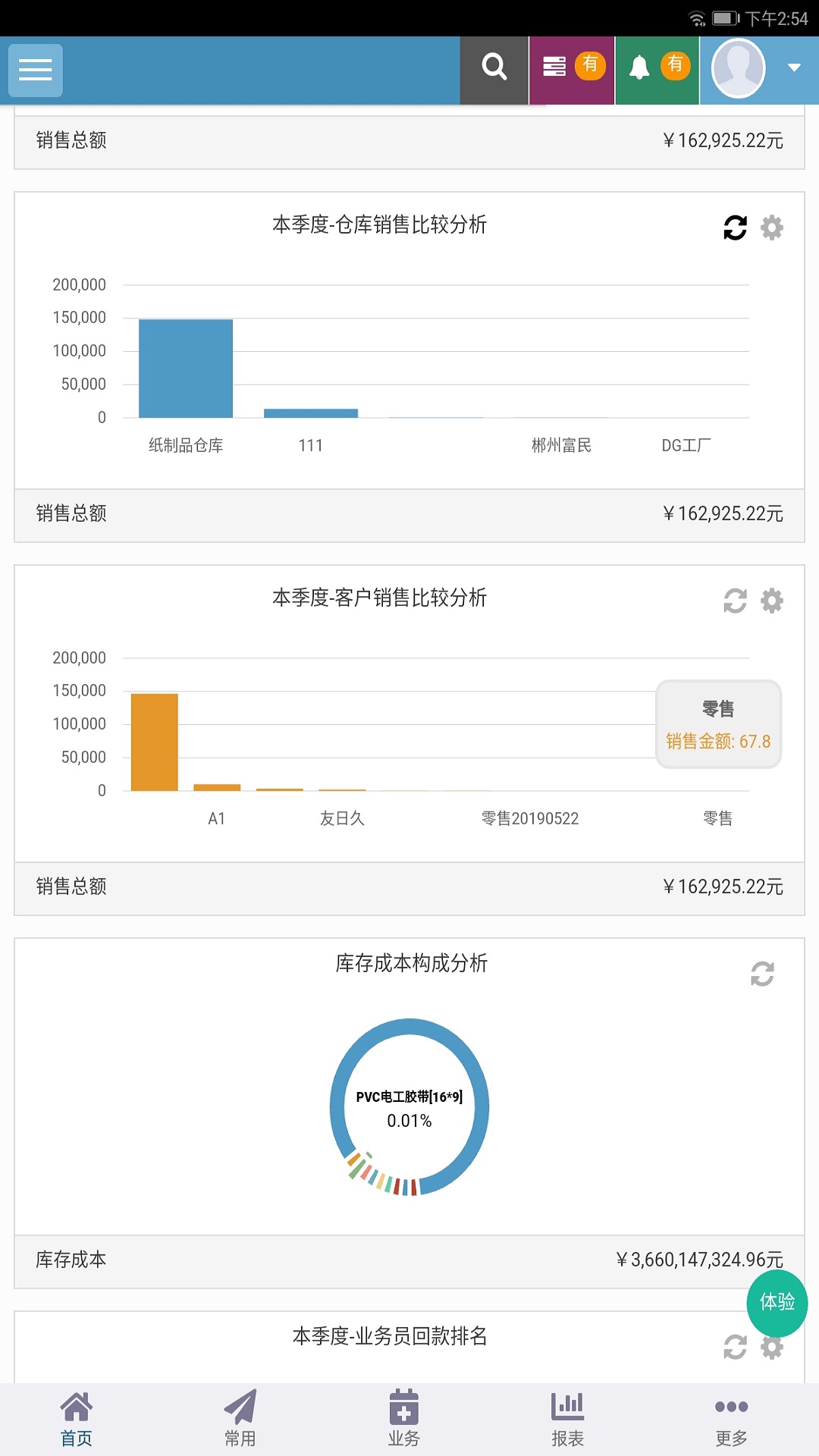Tap the 下午2:54 clock

[x=777, y=18]
